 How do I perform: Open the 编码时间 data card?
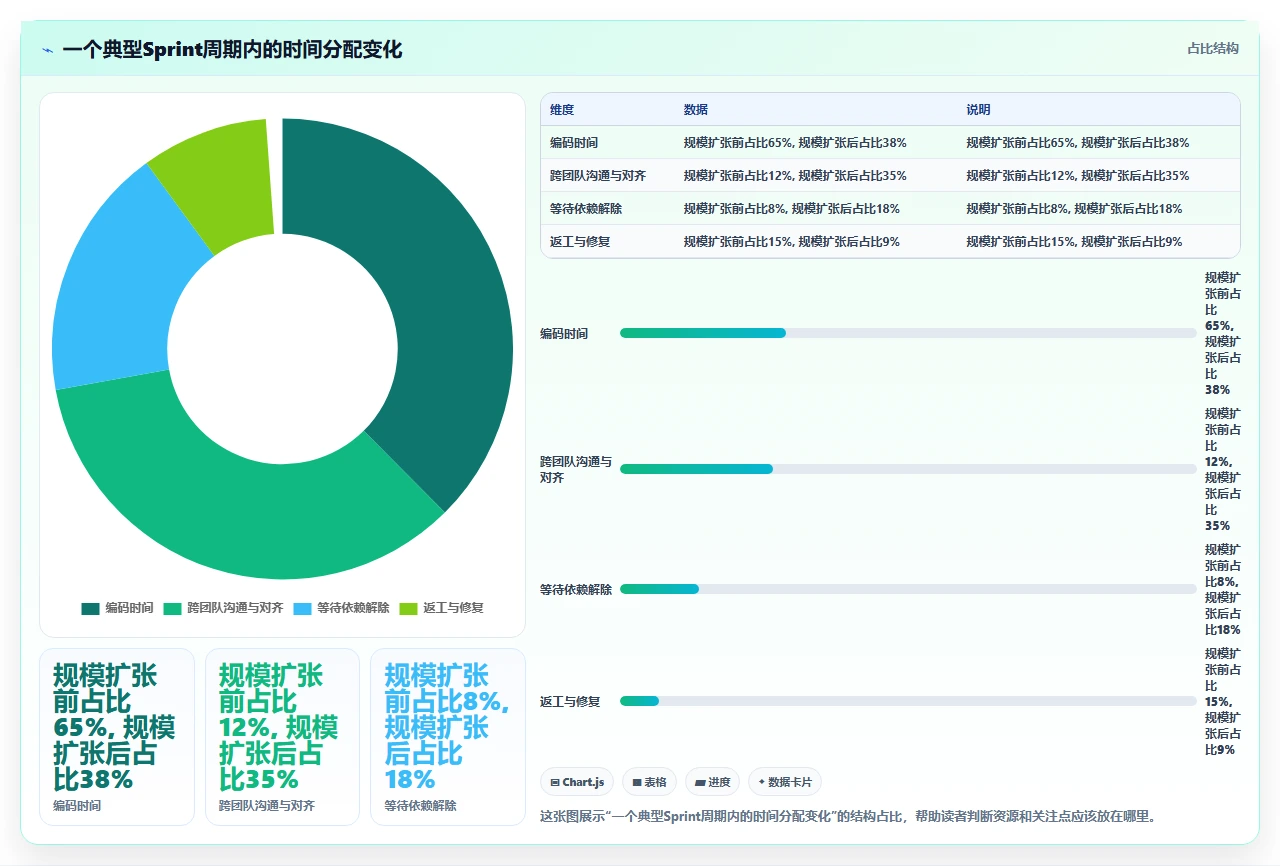(117, 737)
